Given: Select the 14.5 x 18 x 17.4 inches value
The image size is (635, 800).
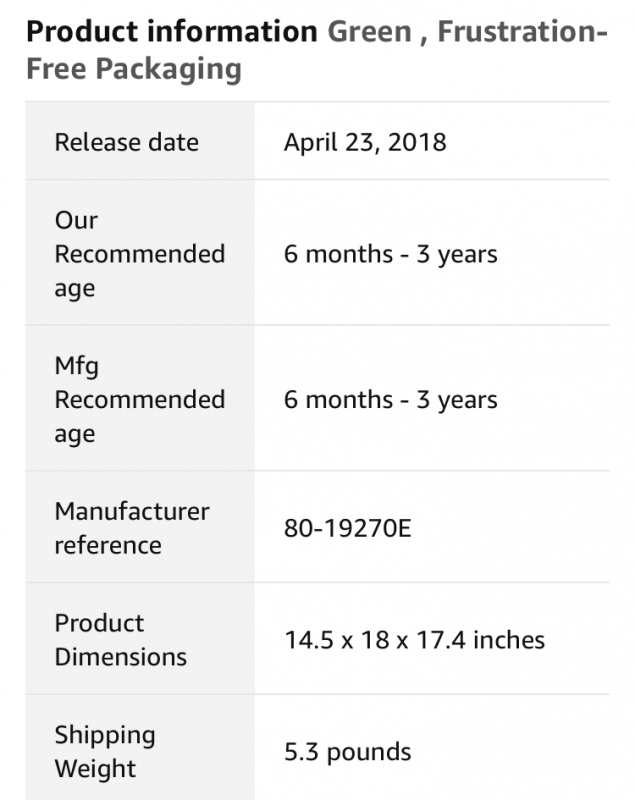Looking at the screenshot, I should coord(415,639).
